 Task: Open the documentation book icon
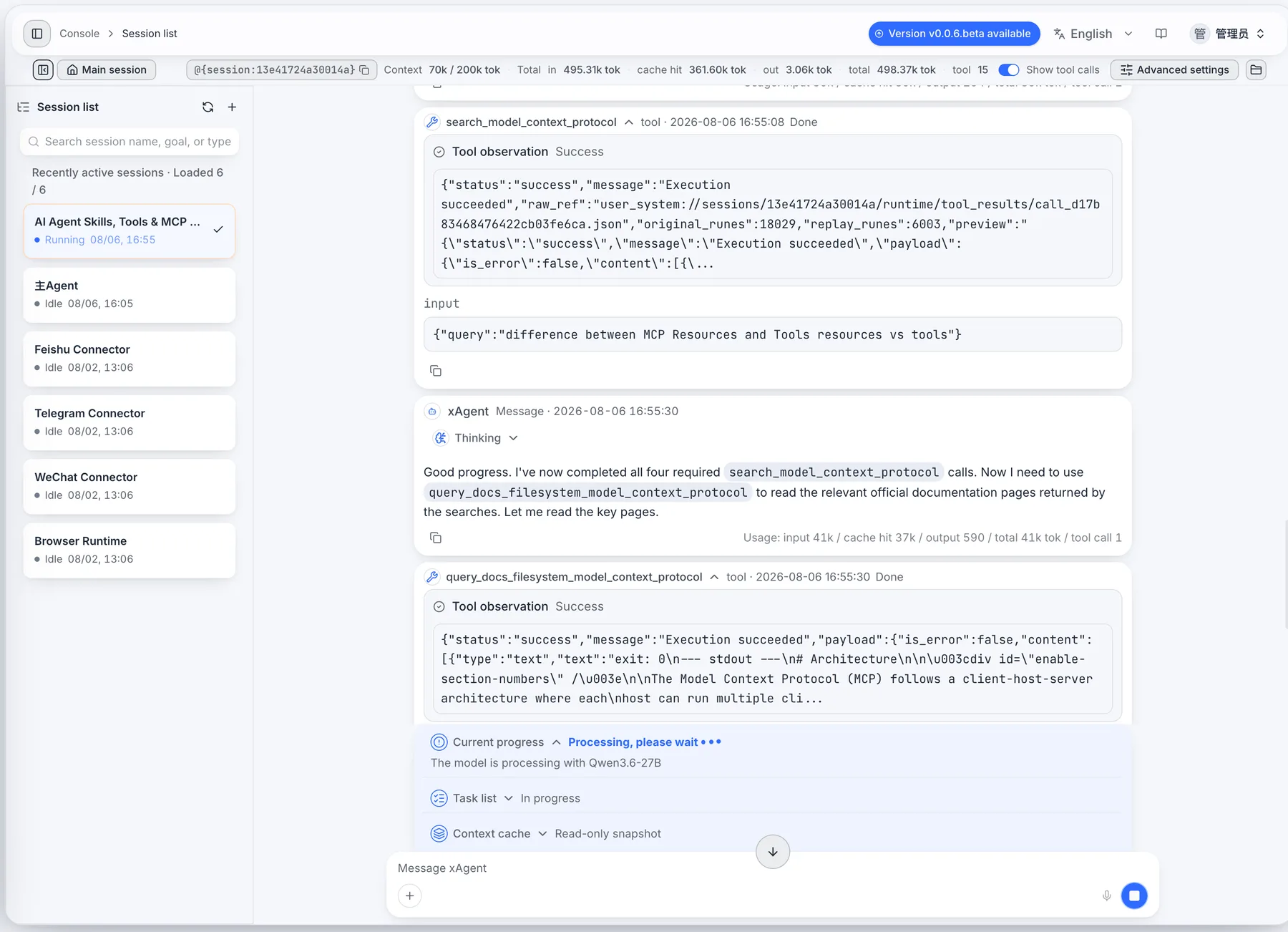1161,34
